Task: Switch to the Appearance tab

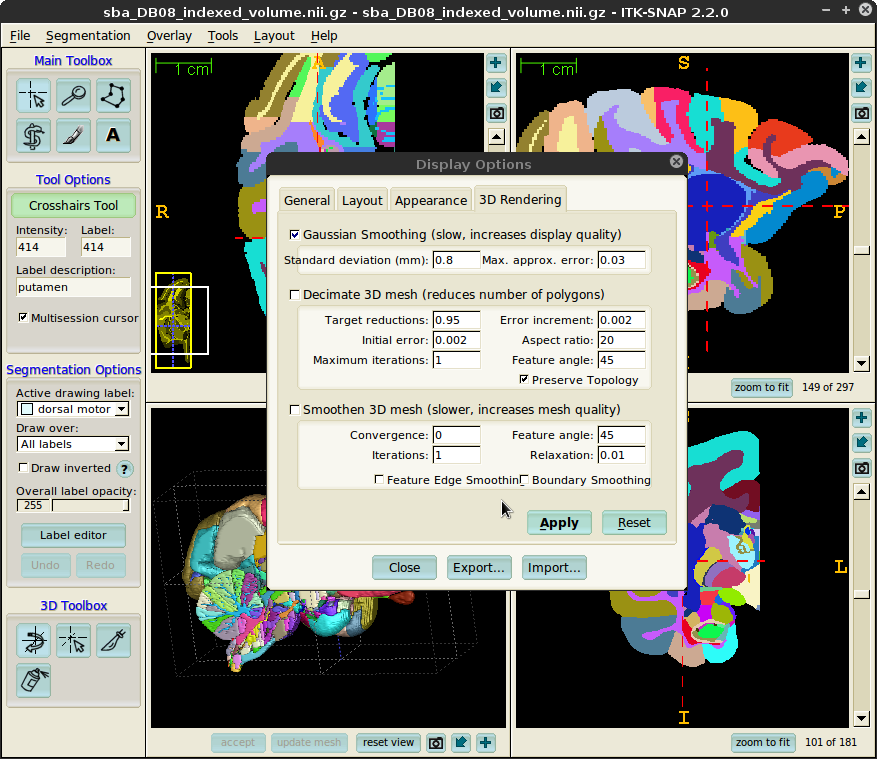Action: [430, 200]
